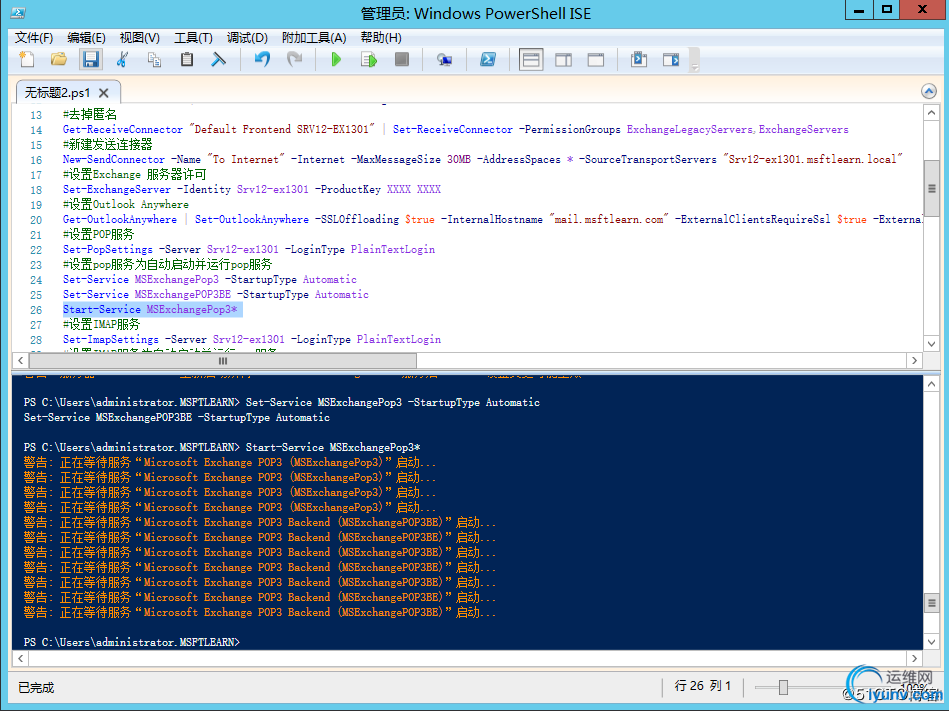
Task: Select the 无标题2.ps1 script tab
Action: (x=57, y=93)
